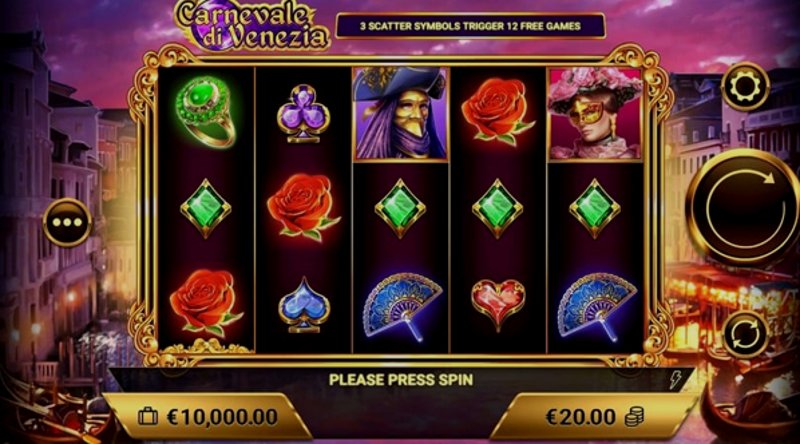Click the red rose in second reel

coord(303,207)
